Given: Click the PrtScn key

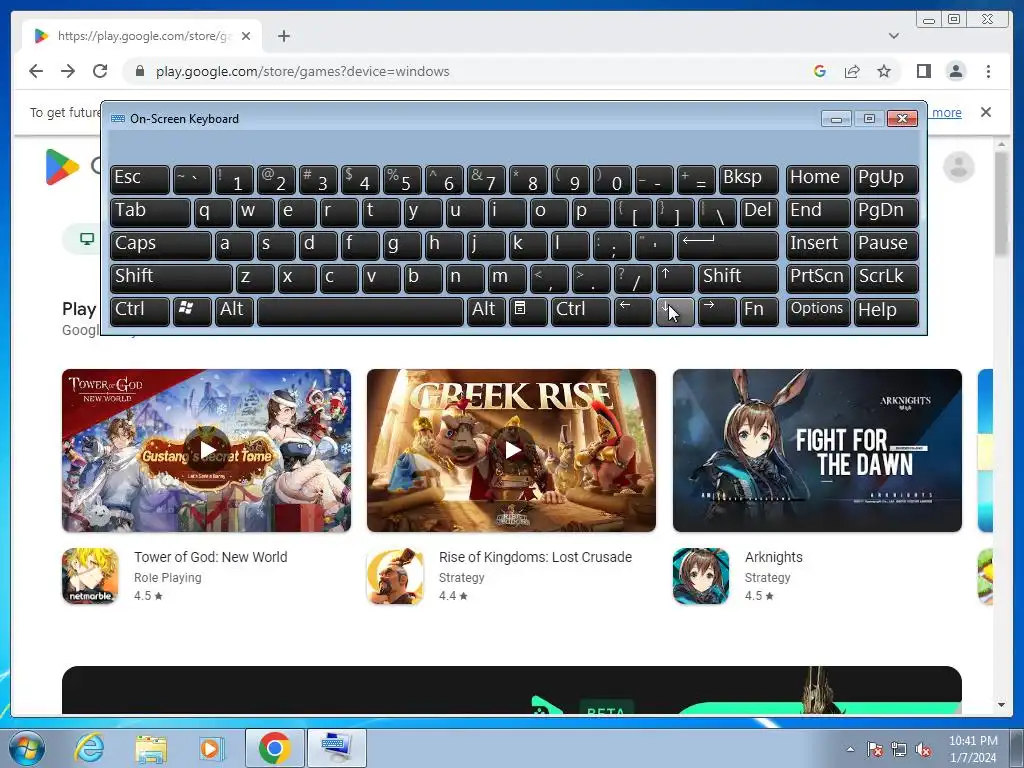Looking at the screenshot, I should [818, 278].
